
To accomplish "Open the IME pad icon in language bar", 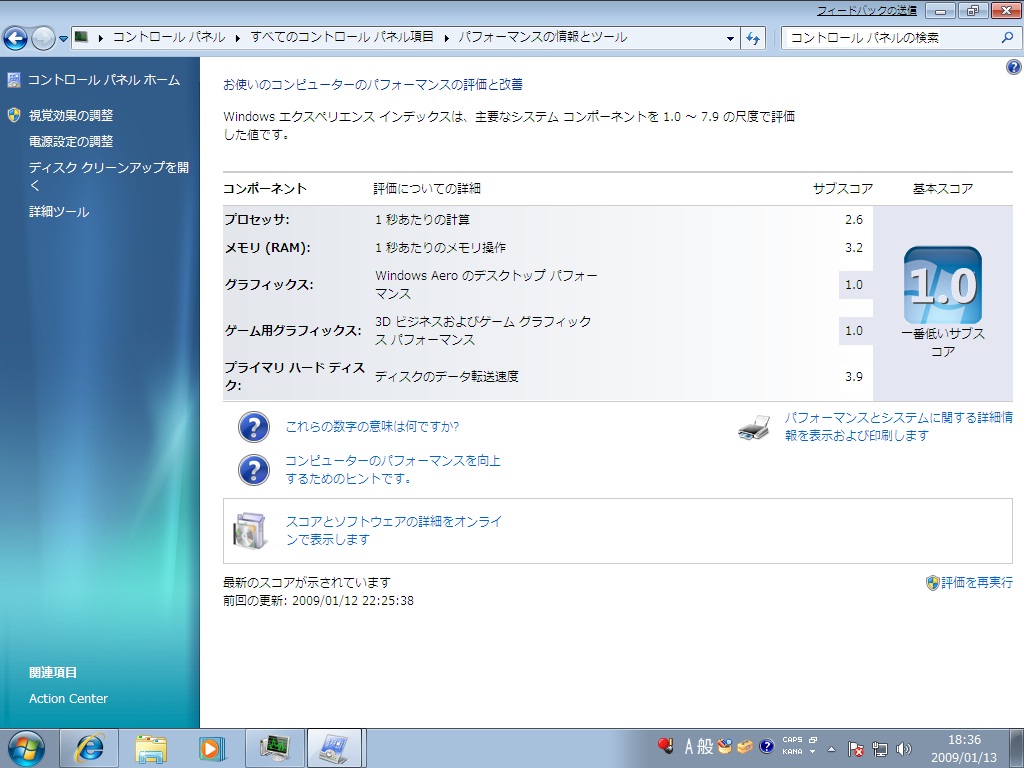I will pyautogui.click(x=724, y=746).
